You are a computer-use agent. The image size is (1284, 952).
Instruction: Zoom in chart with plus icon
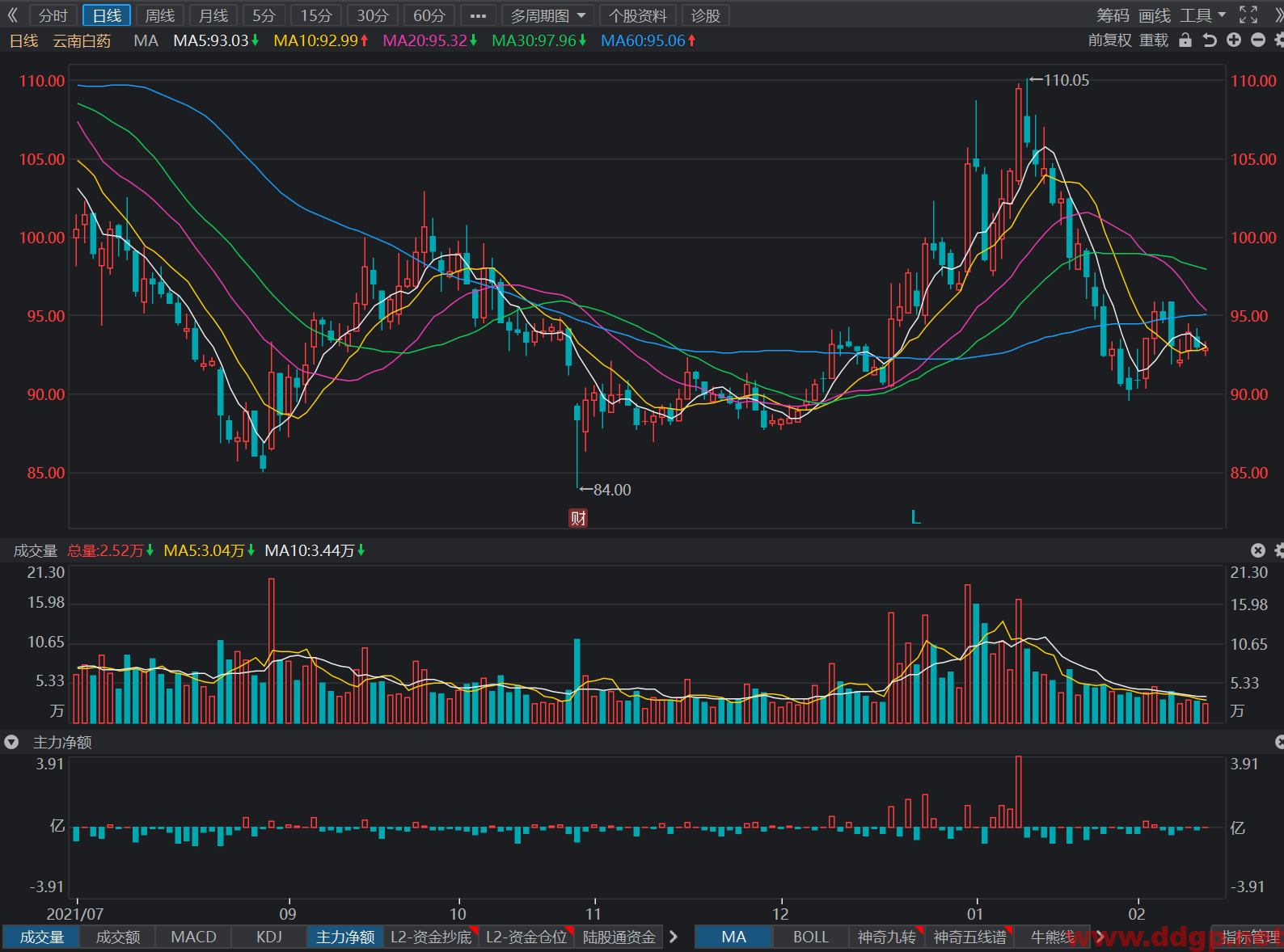(1234, 40)
